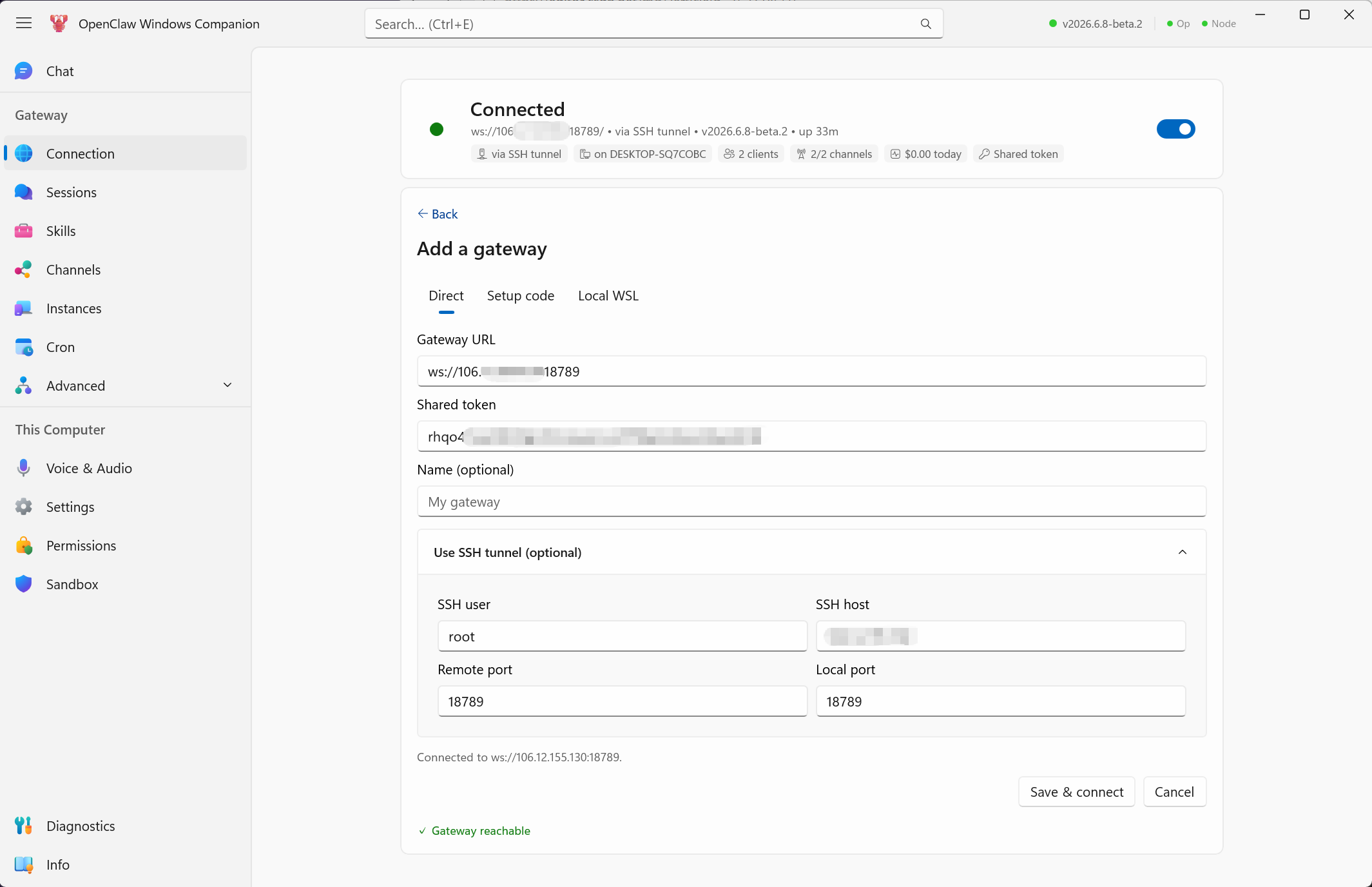This screenshot has height=887, width=1372.
Task: Click the search magnifier icon
Action: point(925,24)
